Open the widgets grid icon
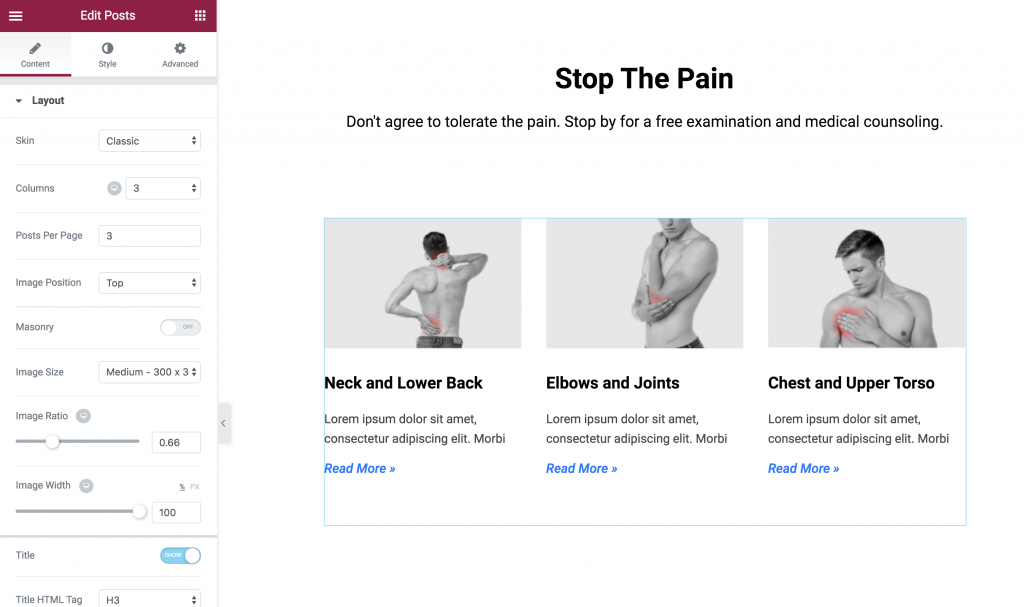 pyautogui.click(x=200, y=16)
